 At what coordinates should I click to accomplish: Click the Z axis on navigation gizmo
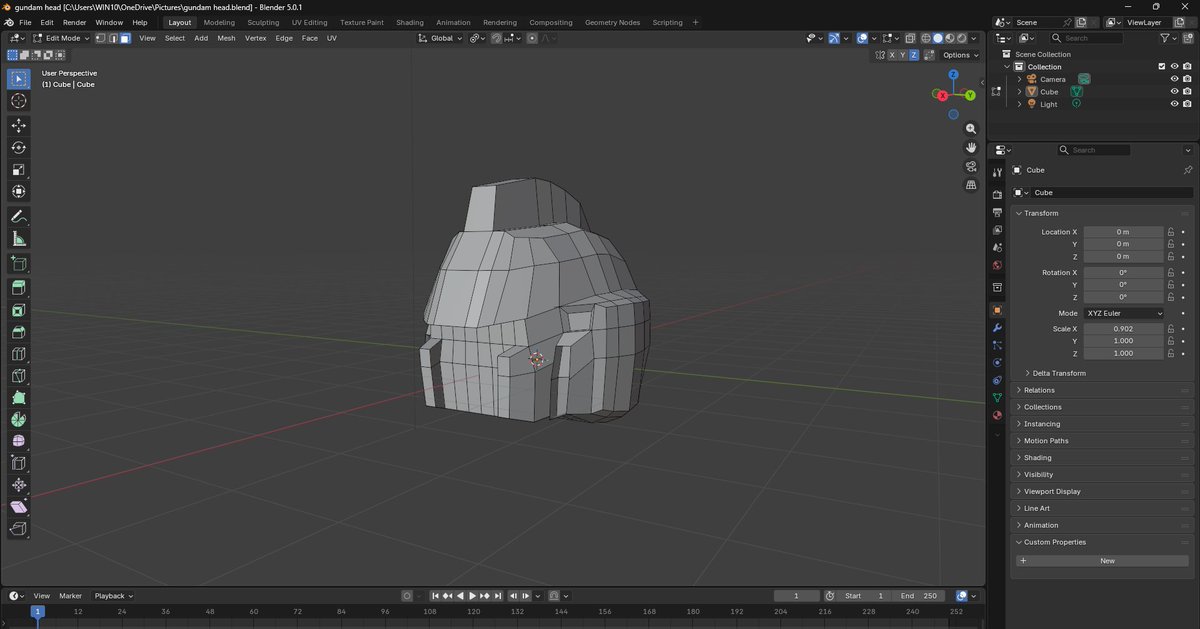(954, 74)
